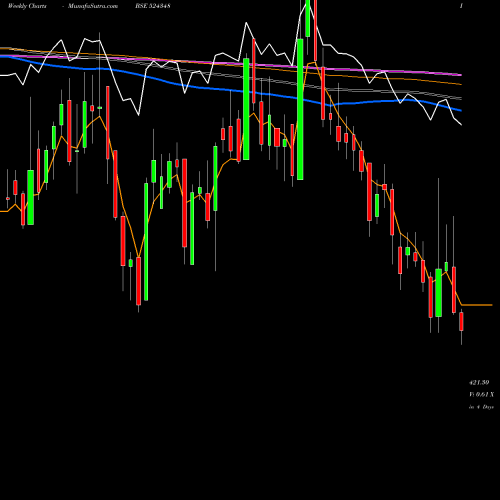The image size is (500, 500).
Task: Click the "MunafaSutra.com" label
Action: (93, 6)
